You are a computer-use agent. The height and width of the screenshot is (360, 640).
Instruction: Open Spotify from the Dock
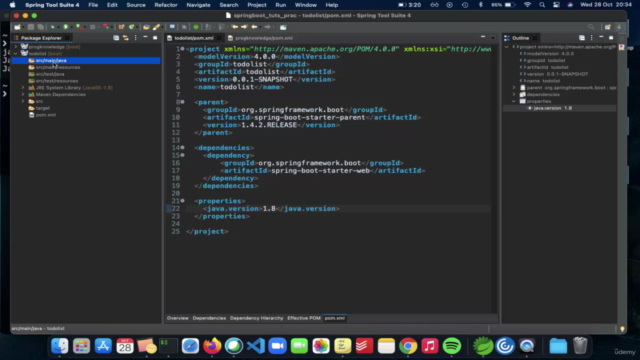(x=451, y=346)
